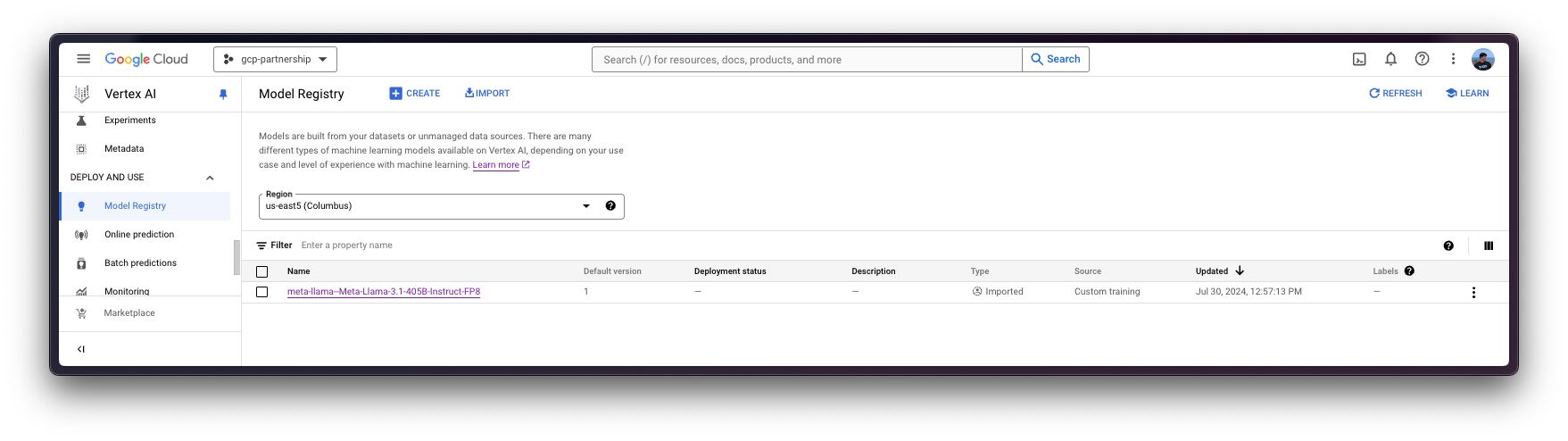Click the Jul 30, 2024 updated timestamp
The height and width of the screenshot is (441, 1568).
click(1249, 292)
